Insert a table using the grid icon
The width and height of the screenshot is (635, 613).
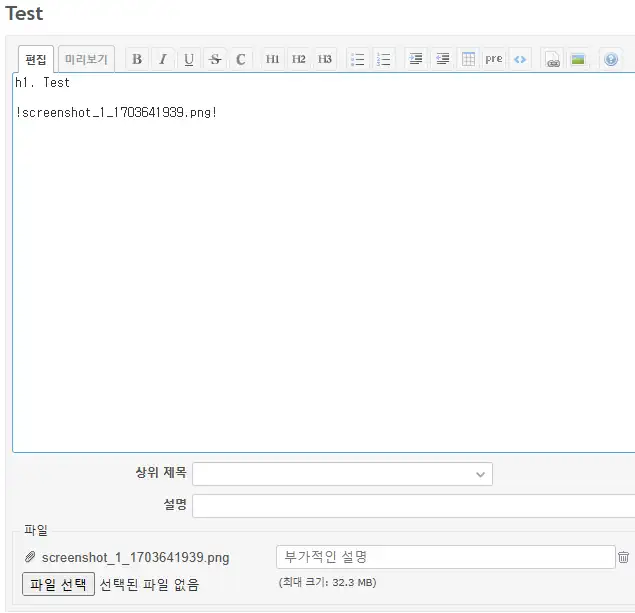(469, 59)
